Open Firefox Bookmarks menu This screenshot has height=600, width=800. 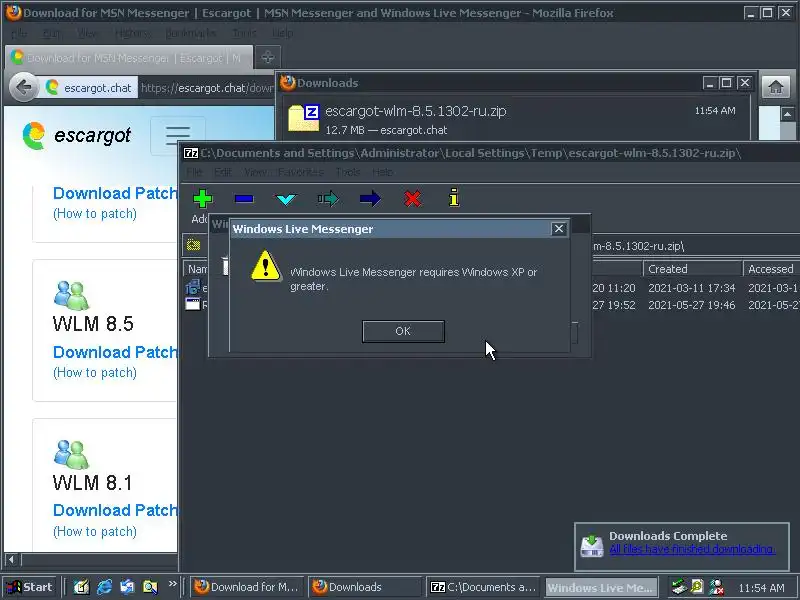[190, 34]
